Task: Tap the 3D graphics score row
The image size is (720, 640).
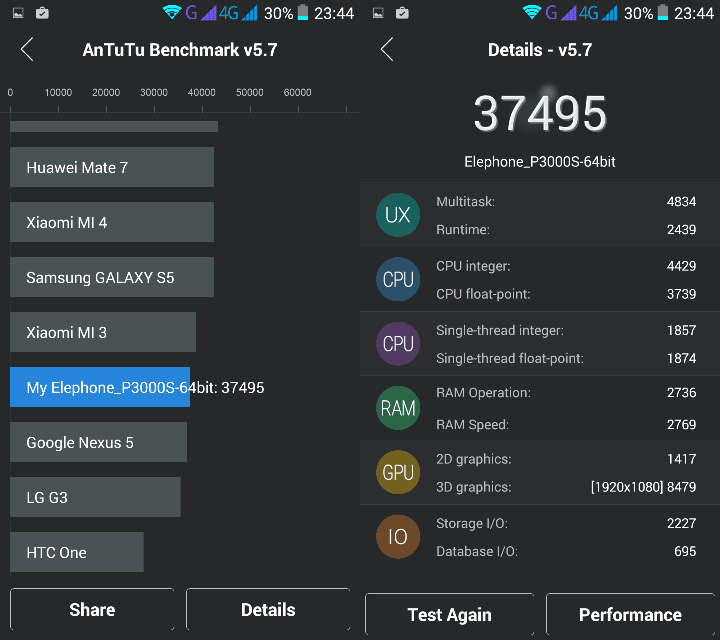Action: pos(566,487)
